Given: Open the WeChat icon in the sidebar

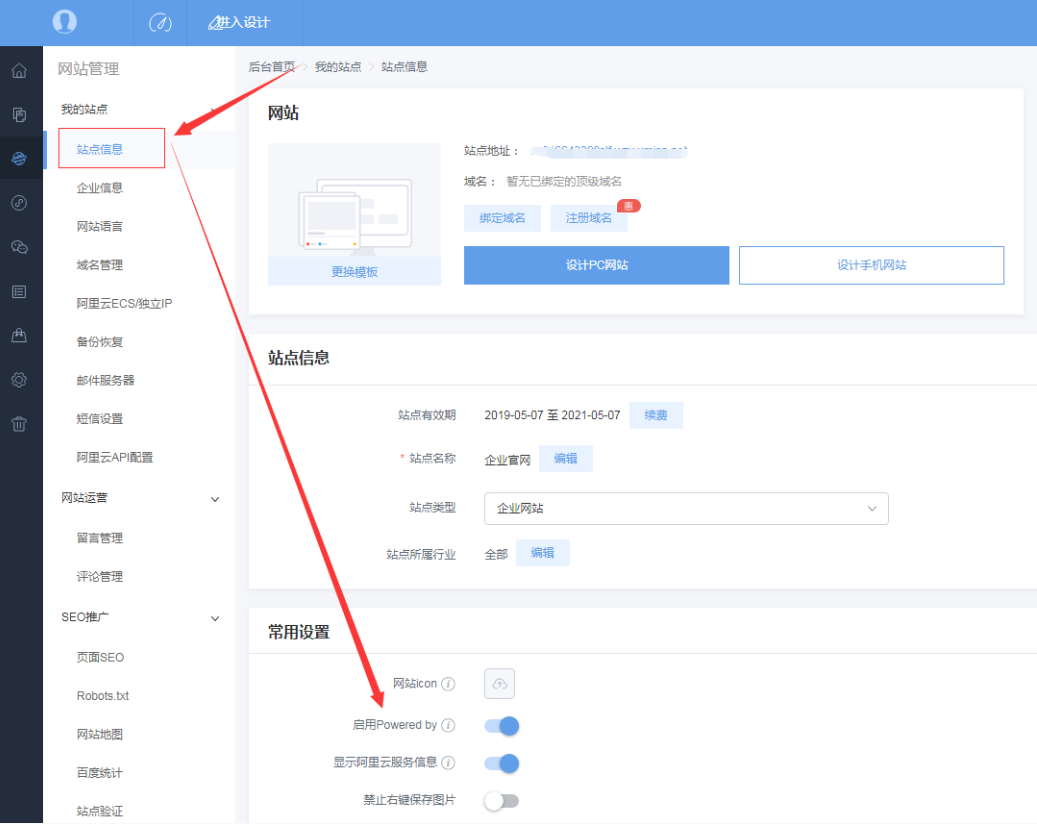Looking at the screenshot, I should (19, 247).
